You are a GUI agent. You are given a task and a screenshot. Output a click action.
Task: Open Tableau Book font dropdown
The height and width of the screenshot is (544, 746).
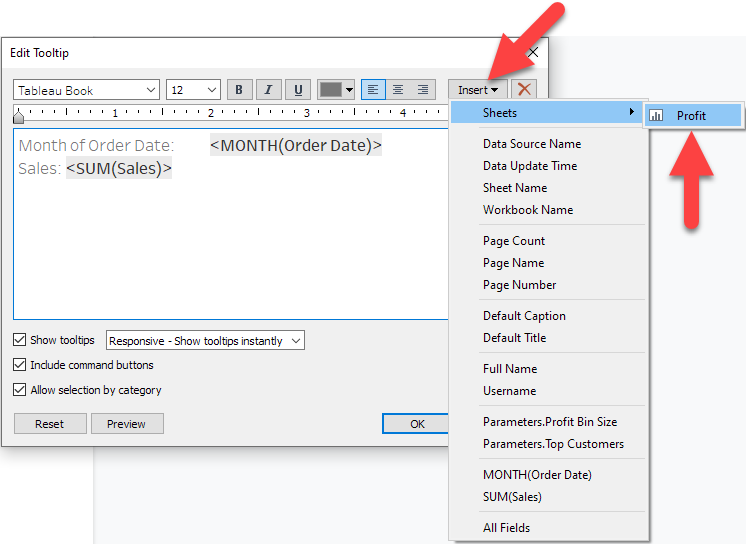click(x=87, y=90)
